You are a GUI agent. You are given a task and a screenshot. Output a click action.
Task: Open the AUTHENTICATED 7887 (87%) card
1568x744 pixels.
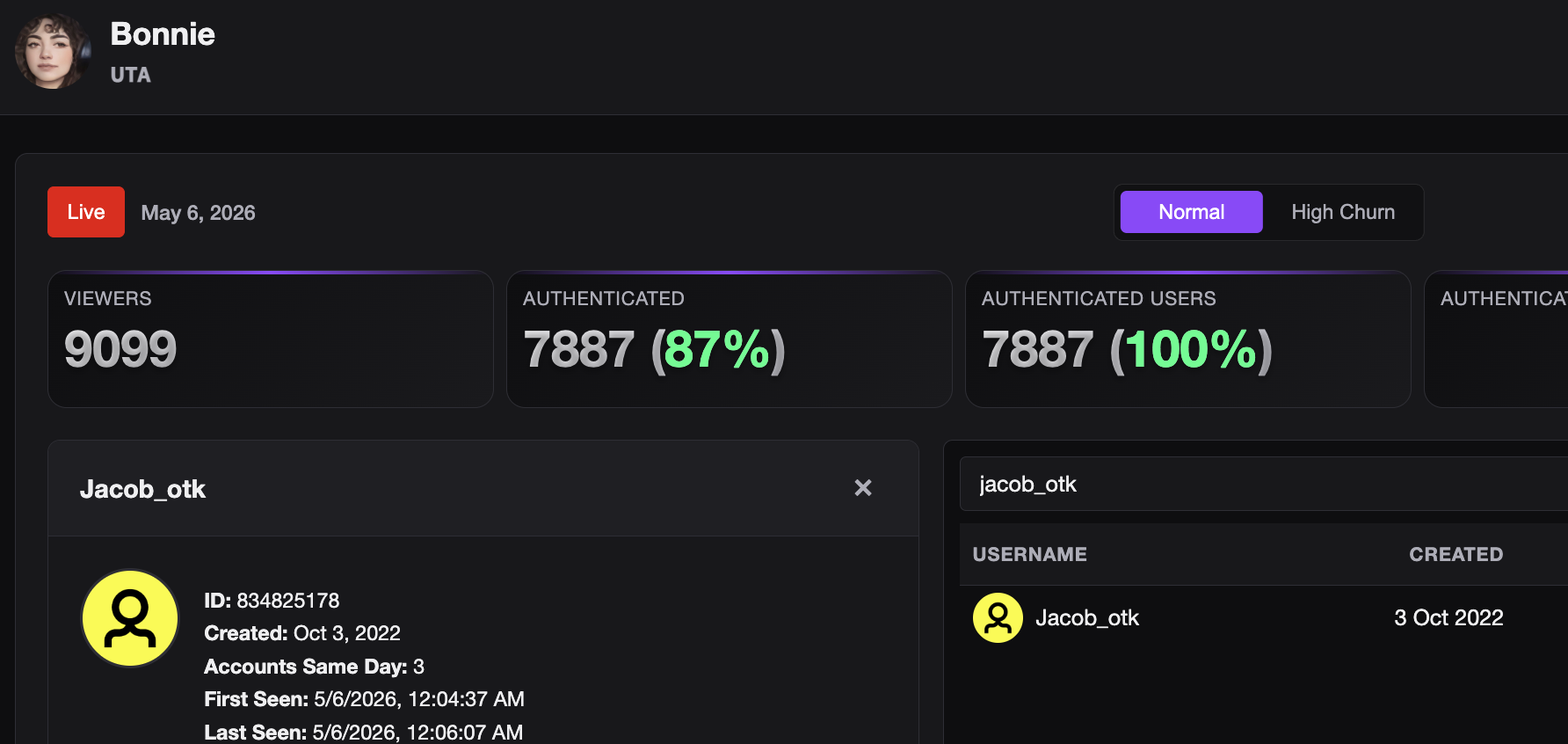[730, 339]
